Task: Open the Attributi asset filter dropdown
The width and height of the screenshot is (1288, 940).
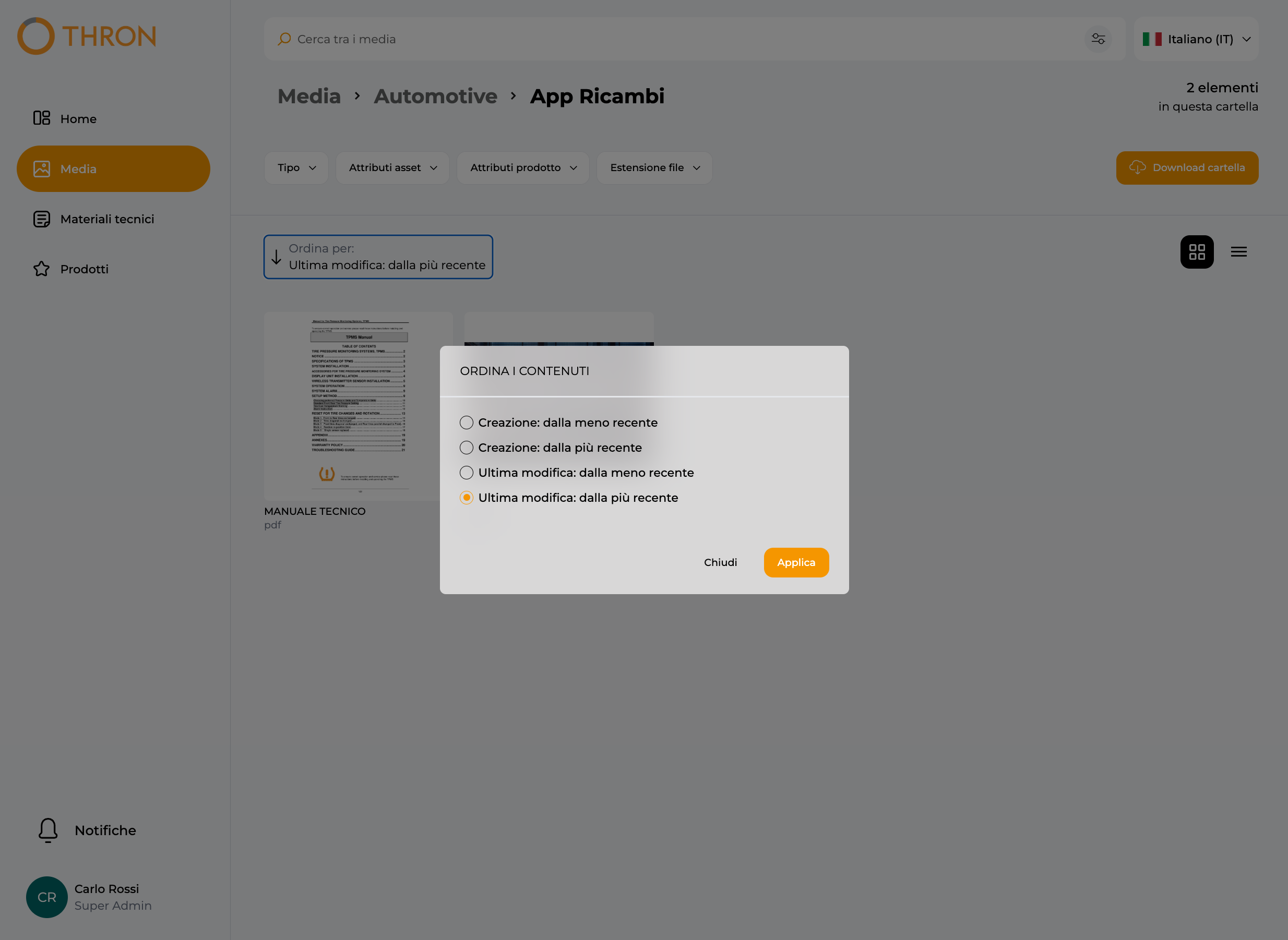Action: click(393, 168)
